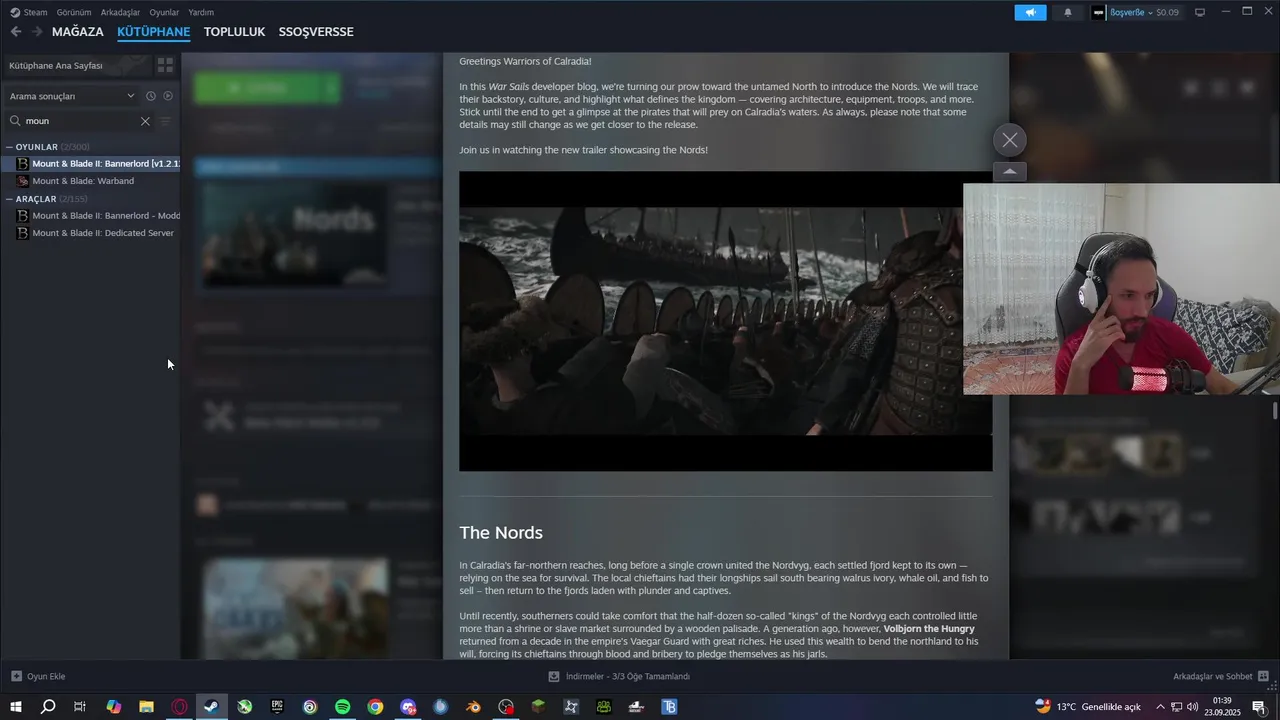Image resolution: width=1280 pixels, height=720 pixels.
Task: Open the Görünüm menu
Action: pyautogui.click(x=74, y=12)
